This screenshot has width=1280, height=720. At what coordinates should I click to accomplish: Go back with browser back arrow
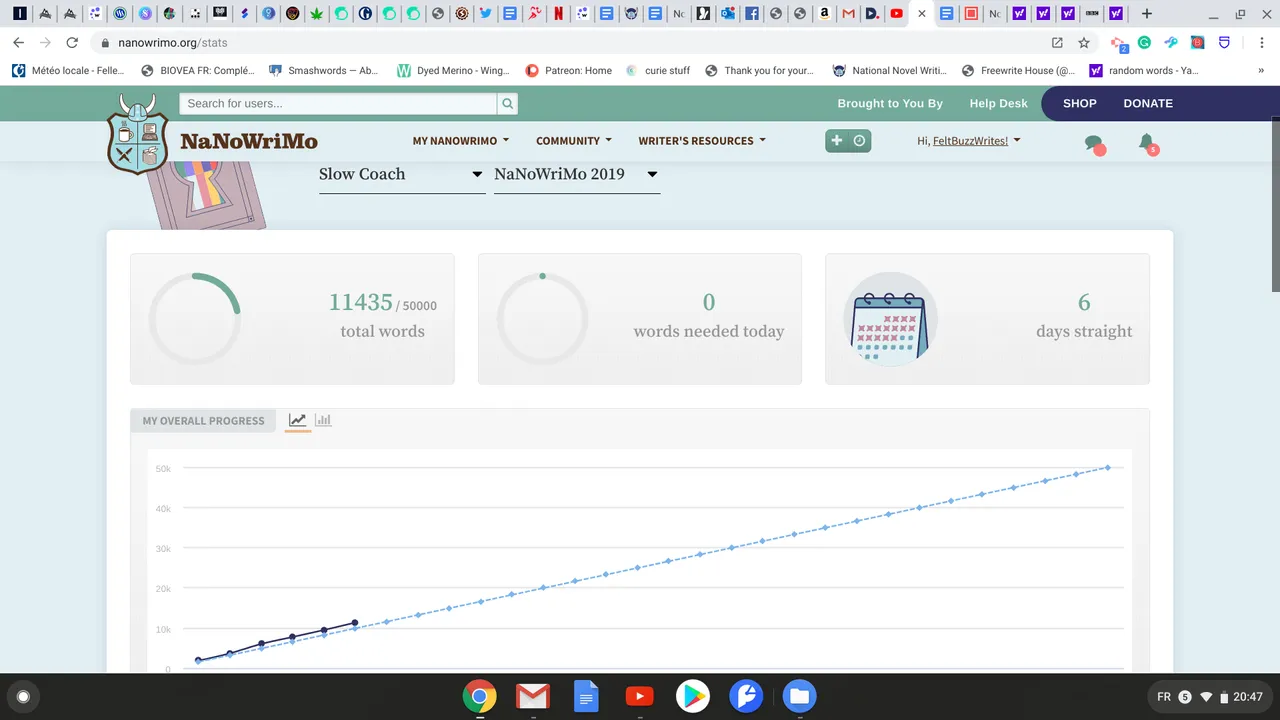point(18,43)
